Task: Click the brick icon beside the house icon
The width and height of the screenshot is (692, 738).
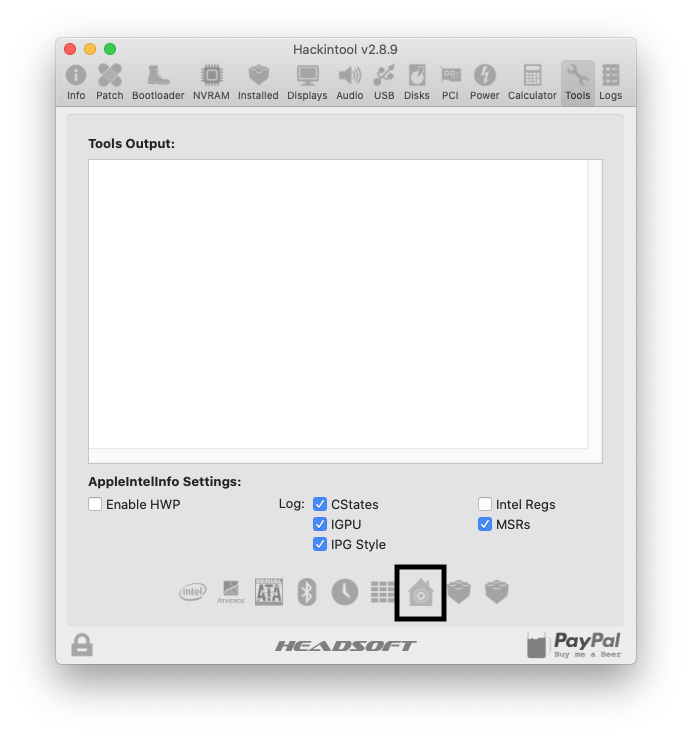Action: click(x=459, y=592)
